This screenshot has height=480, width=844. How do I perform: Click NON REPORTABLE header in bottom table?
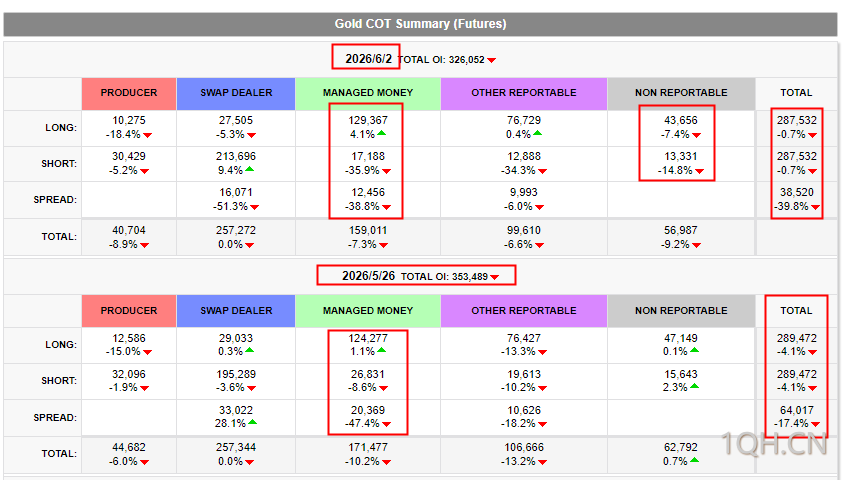tap(681, 310)
